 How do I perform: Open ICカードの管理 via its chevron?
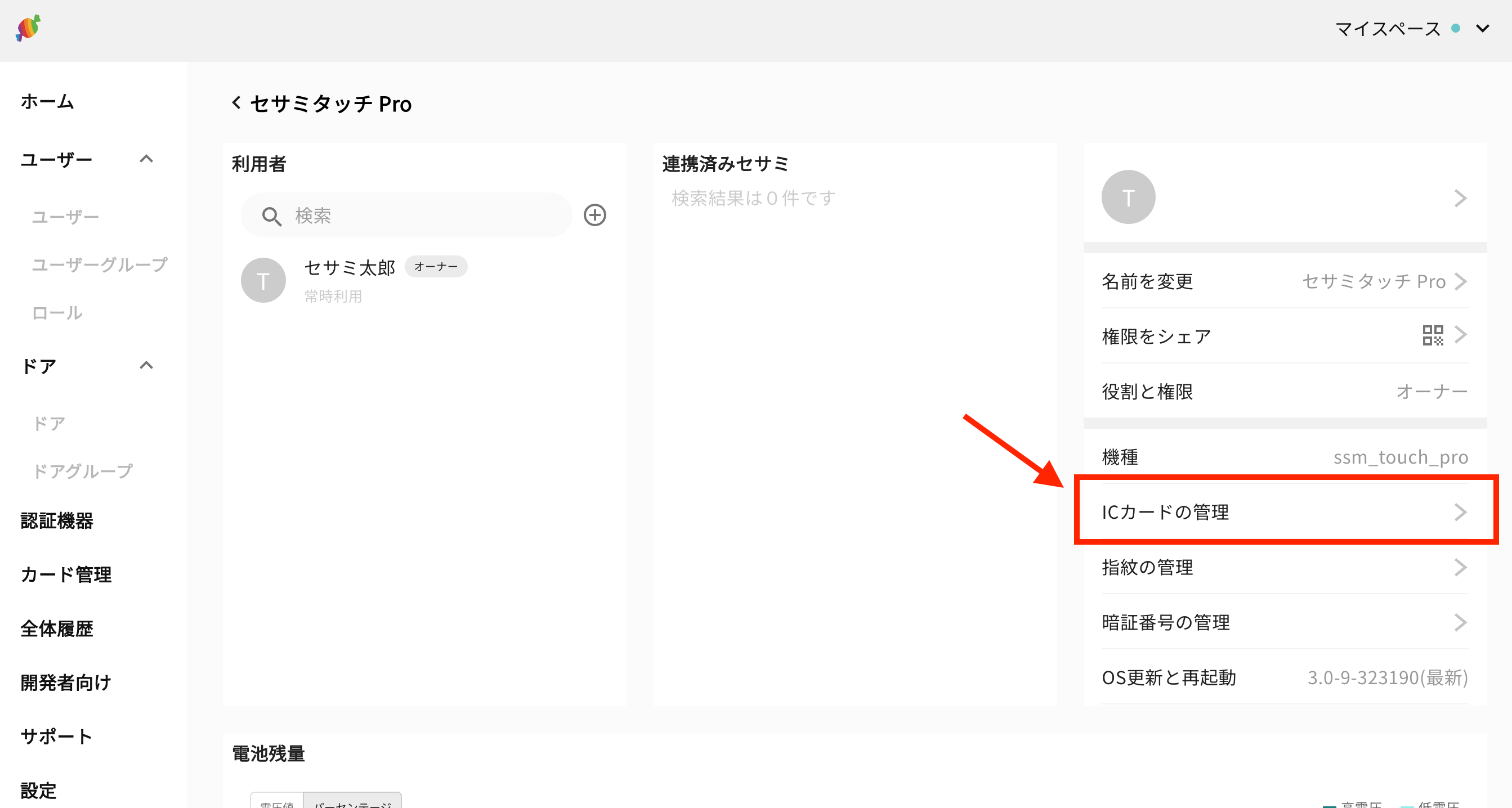(x=1461, y=511)
